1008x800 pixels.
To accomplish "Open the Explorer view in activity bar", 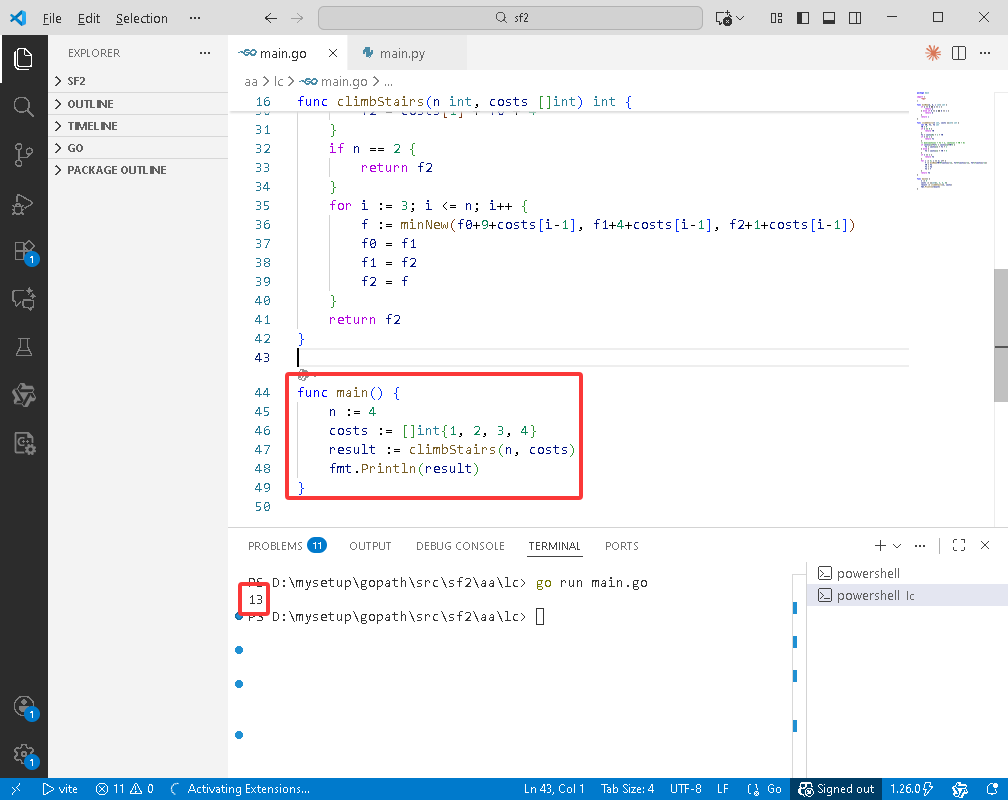I will pos(24,59).
